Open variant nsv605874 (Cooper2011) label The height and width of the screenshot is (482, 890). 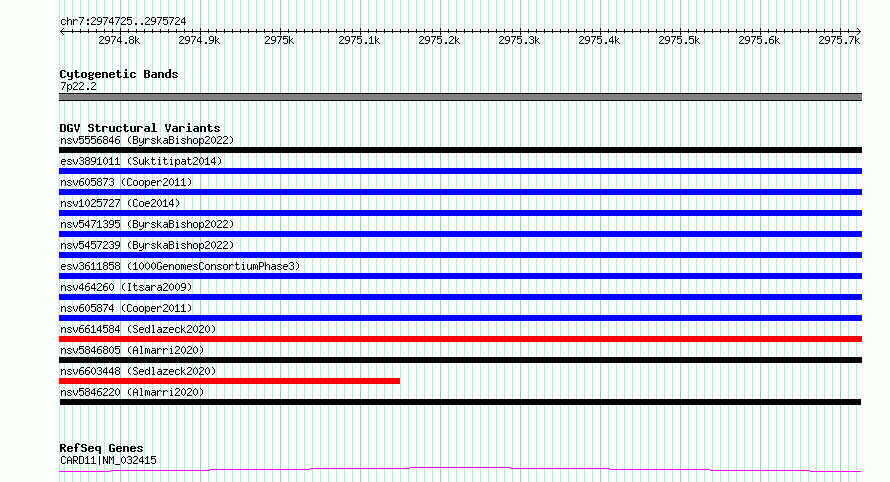126,308
